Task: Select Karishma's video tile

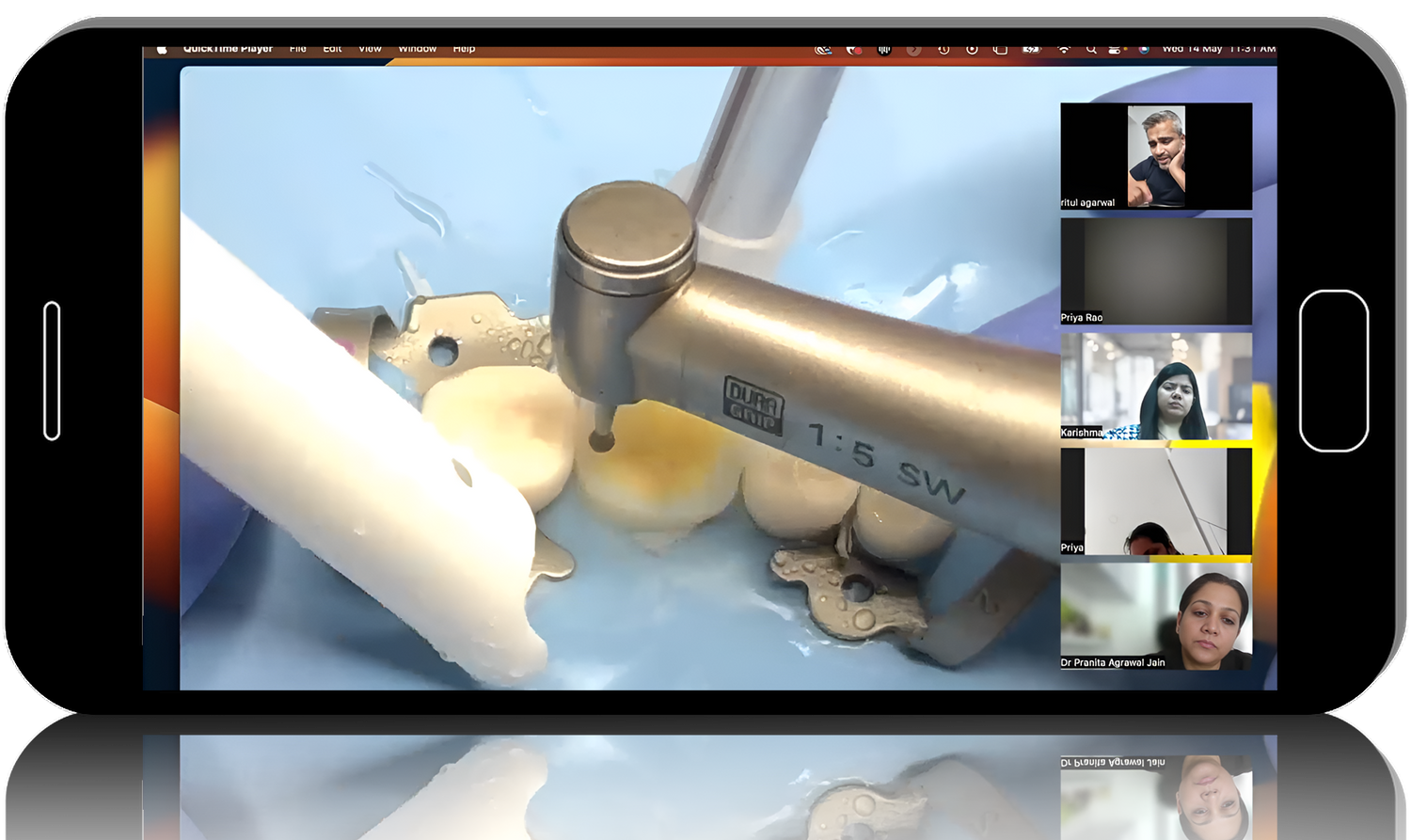Action: [x=1156, y=386]
